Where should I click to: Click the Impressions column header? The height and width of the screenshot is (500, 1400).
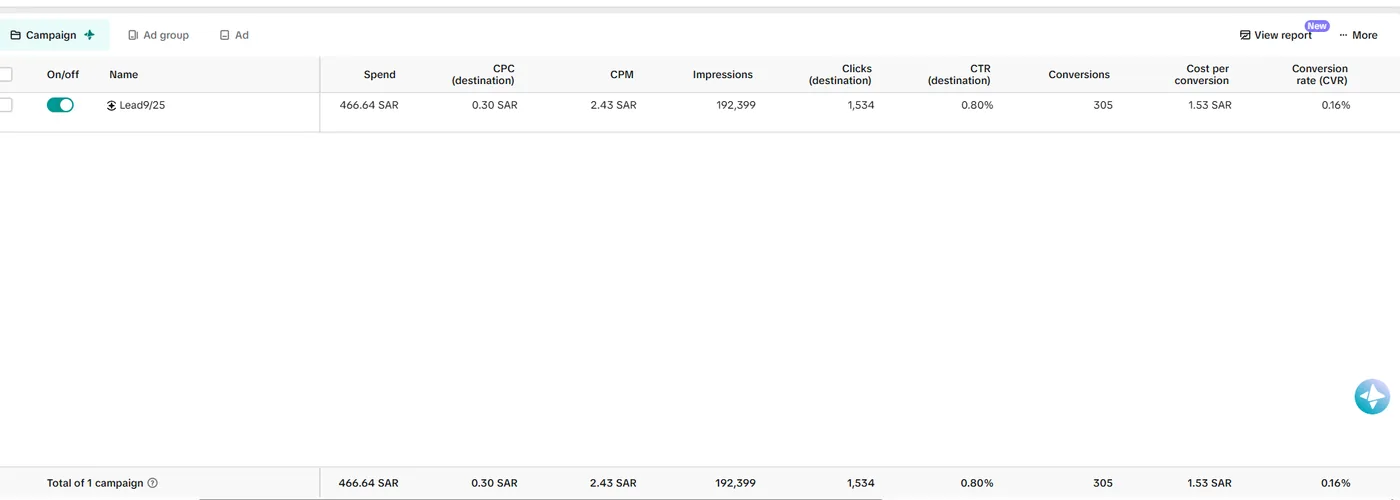(x=723, y=75)
